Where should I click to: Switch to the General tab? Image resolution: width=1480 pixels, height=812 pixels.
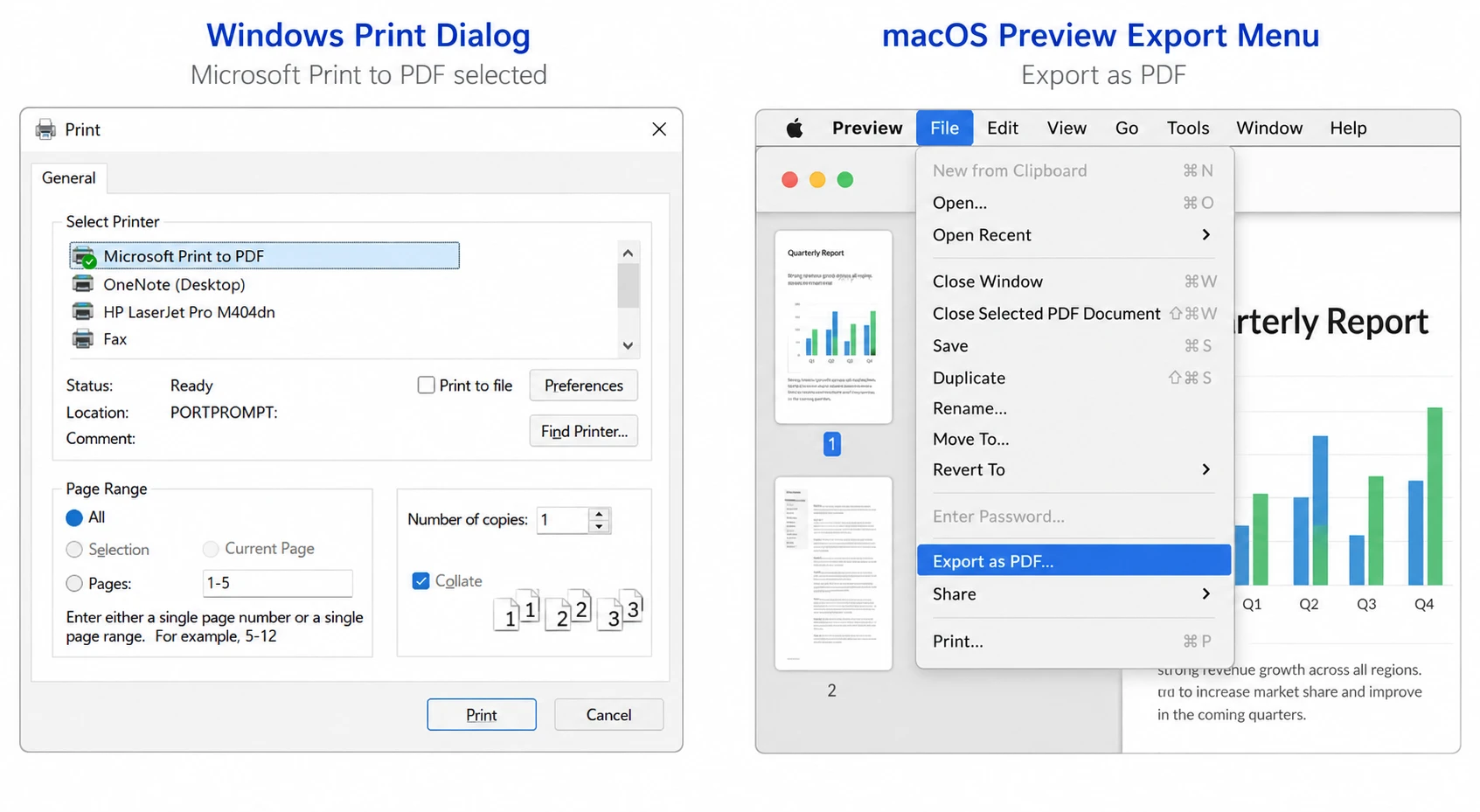pyautogui.click(x=69, y=178)
